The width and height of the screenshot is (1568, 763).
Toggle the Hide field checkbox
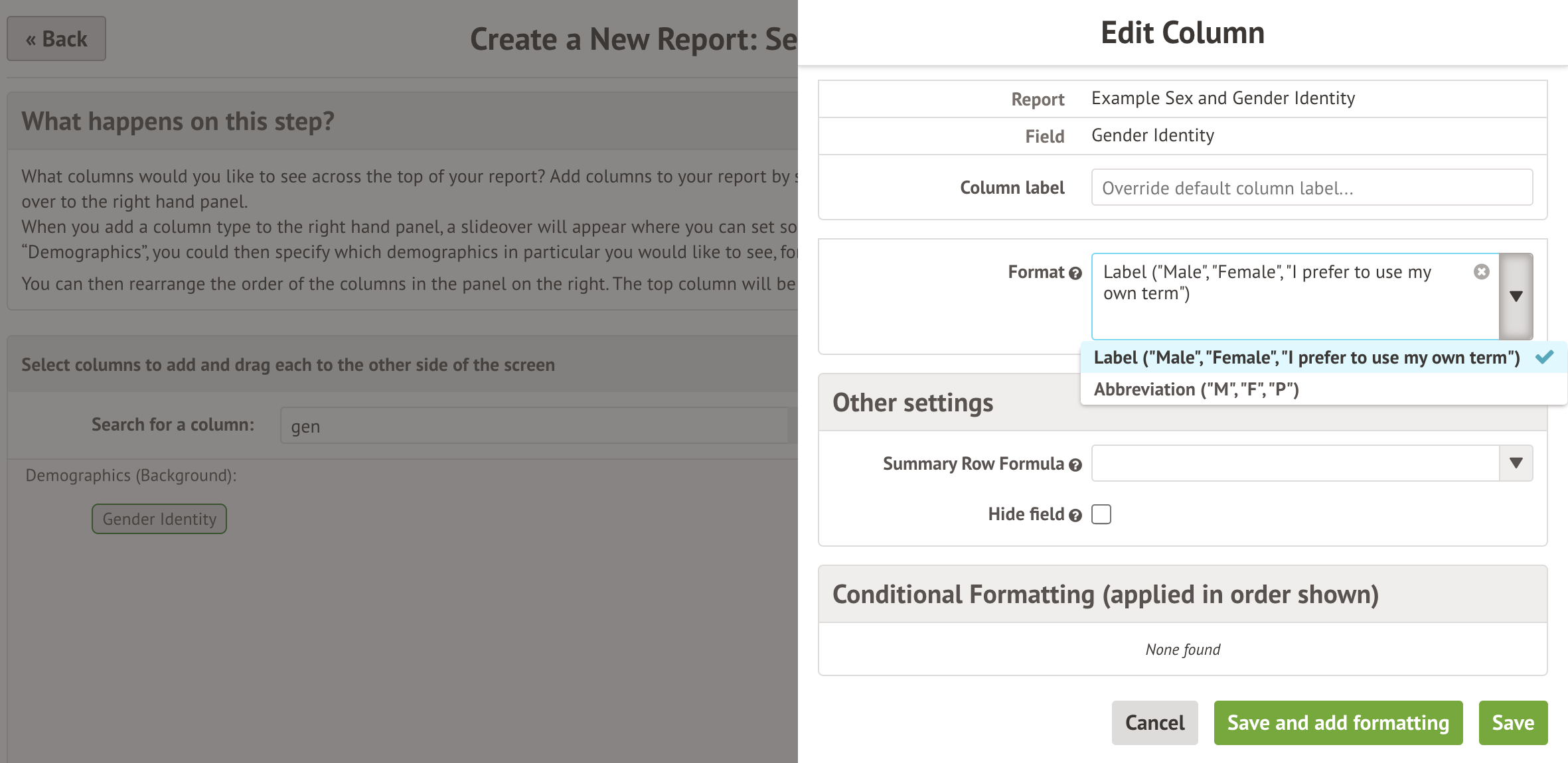(1101, 515)
